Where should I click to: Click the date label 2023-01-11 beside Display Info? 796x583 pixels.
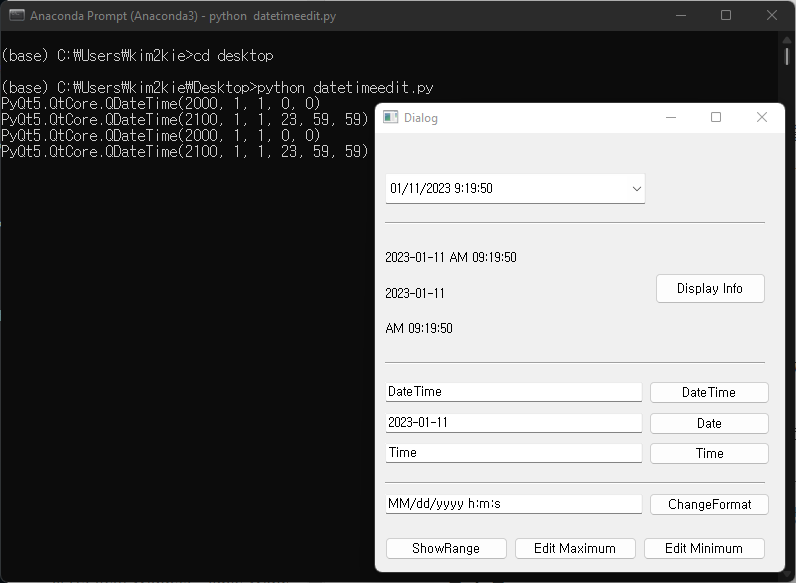(415, 294)
